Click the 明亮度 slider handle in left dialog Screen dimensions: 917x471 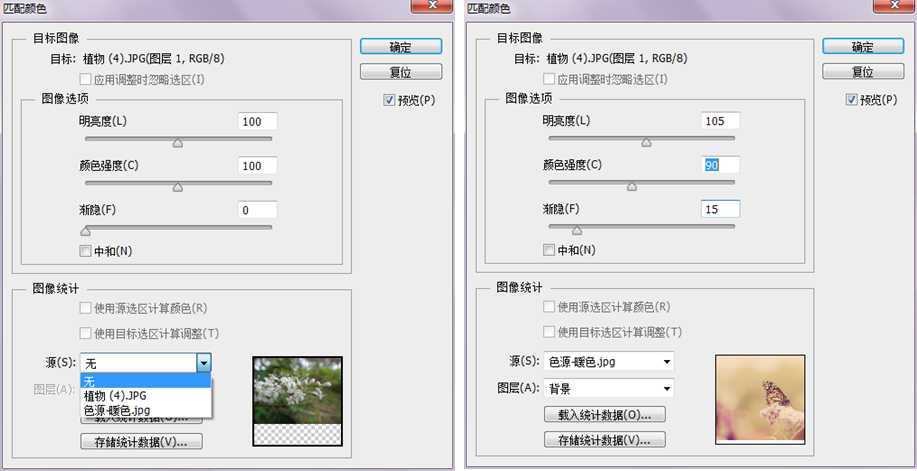tap(178, 143)
